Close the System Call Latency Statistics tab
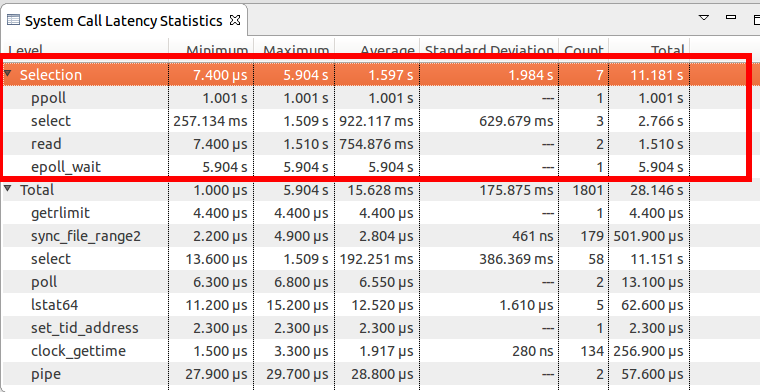This screenshot has height=392, width=760. (235, 20)
